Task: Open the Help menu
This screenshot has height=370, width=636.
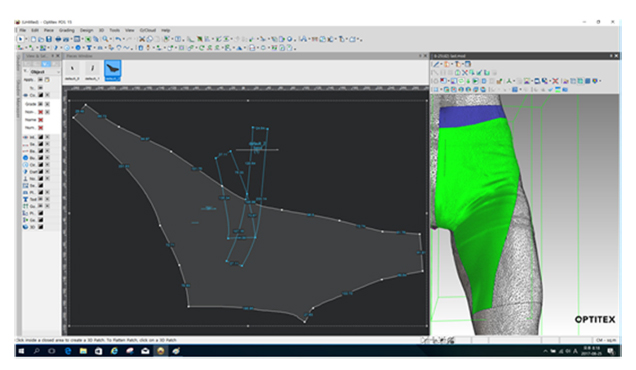Action: [x=165, y=30]
